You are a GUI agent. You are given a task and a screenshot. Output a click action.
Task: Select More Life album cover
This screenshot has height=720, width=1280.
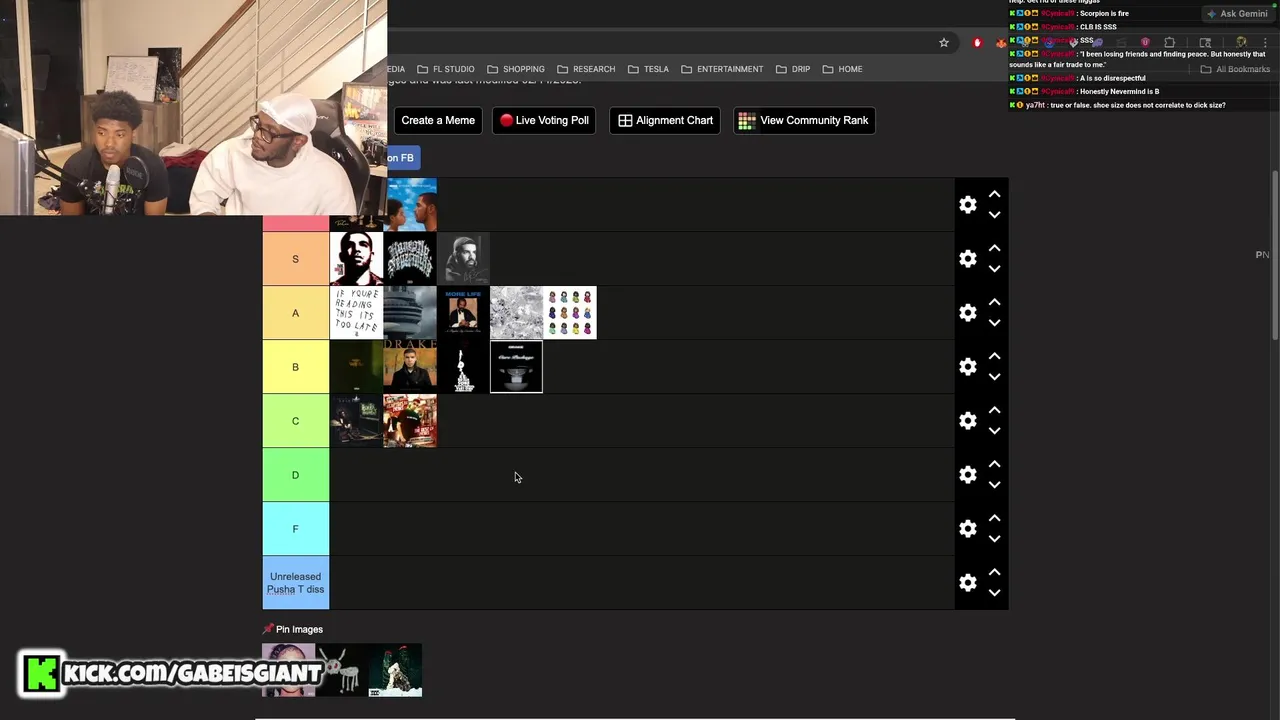coord(463,313)
